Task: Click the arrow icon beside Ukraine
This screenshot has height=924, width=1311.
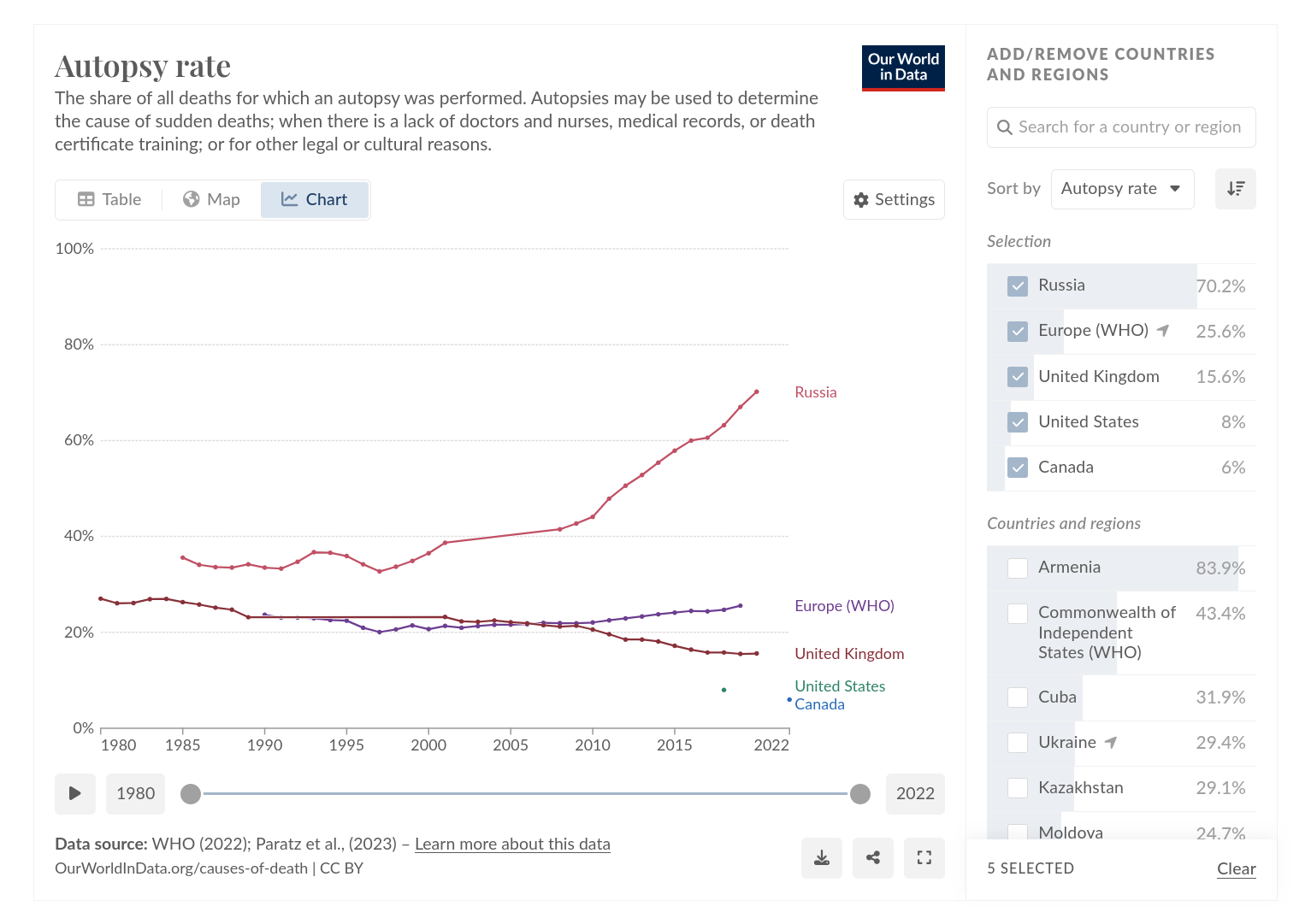Action: (x=1111, y=743)
